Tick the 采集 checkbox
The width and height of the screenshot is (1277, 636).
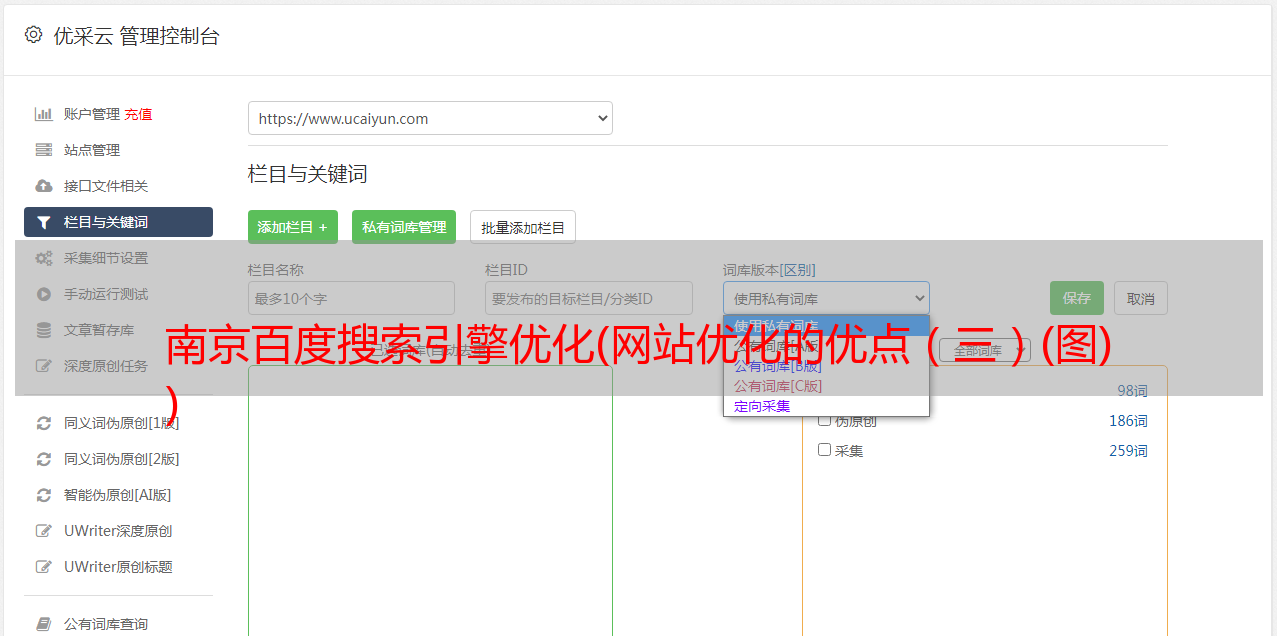pos(825,450)
